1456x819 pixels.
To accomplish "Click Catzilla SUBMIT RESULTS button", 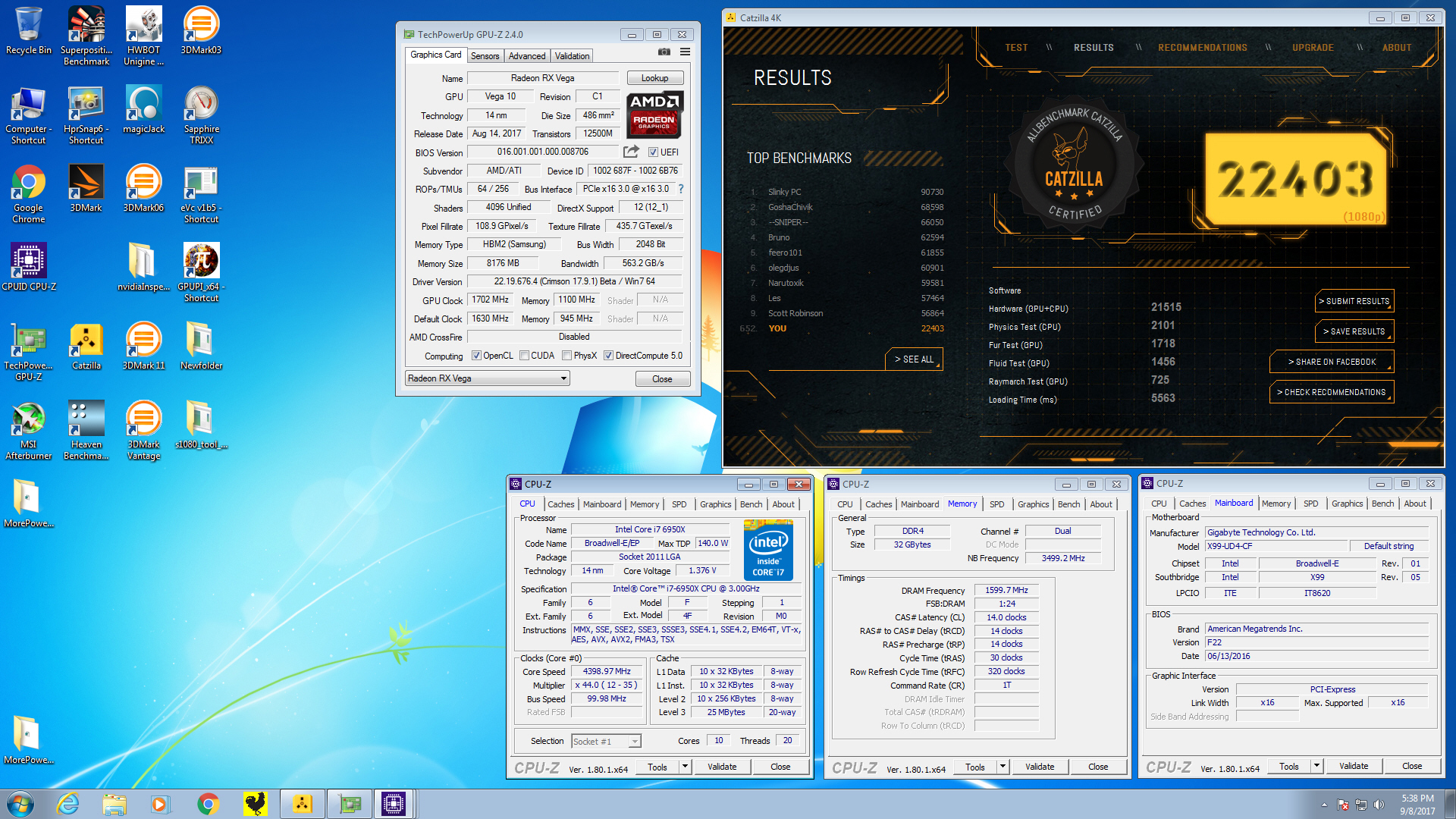I will (1354, 301).
